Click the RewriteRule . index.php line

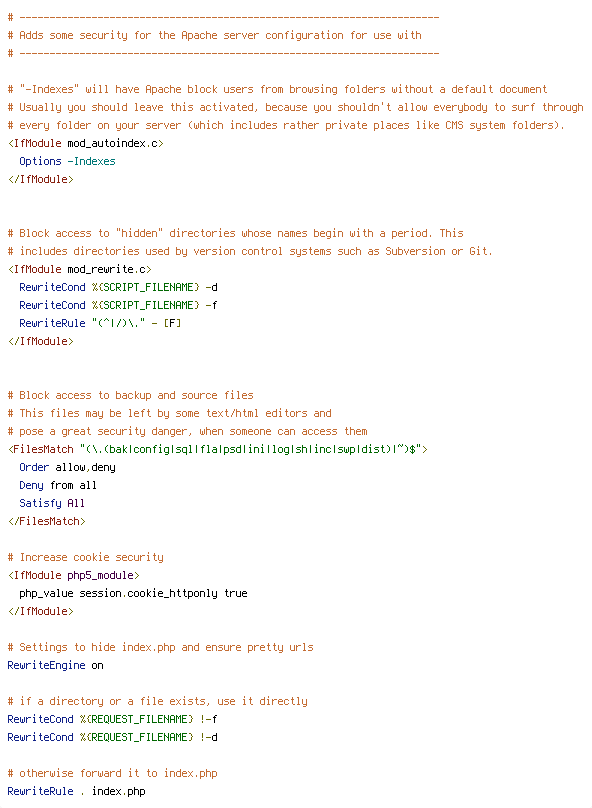(x=76, y=792)
